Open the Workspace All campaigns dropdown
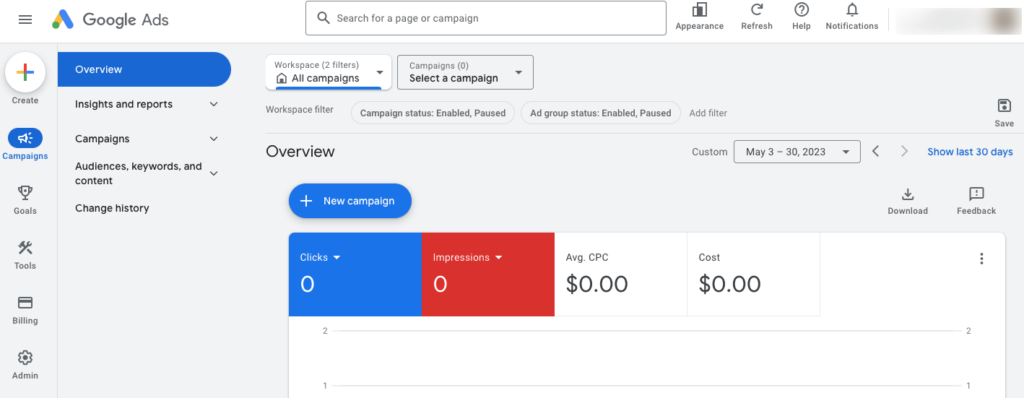This screenshot has height=398, width=1024. pyautogui.click(x=328, y=72)
